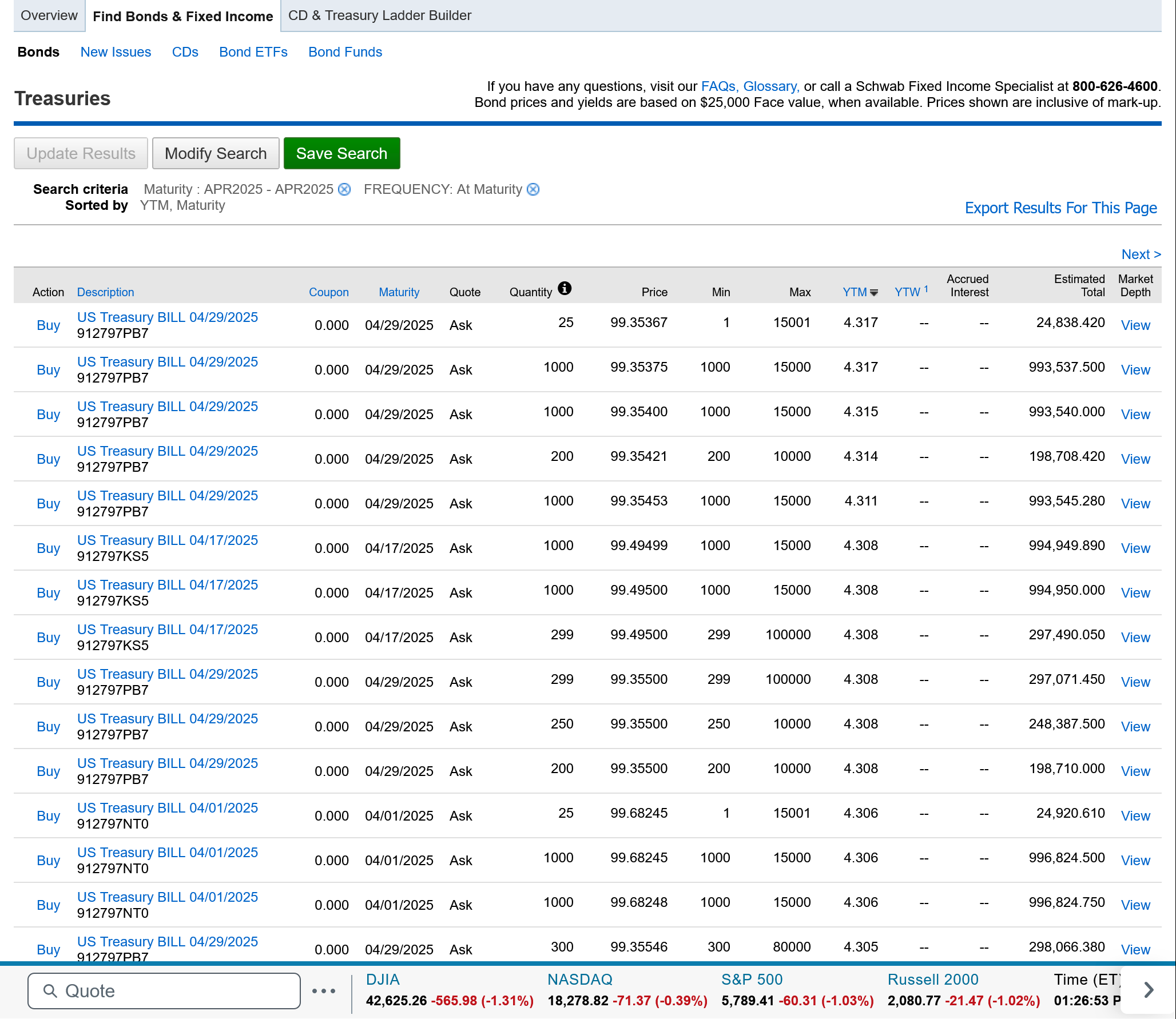Click the Modify Search button
Viewport: 1176px width, 1019px height.
pyautogui.click(x=216, y=153)
